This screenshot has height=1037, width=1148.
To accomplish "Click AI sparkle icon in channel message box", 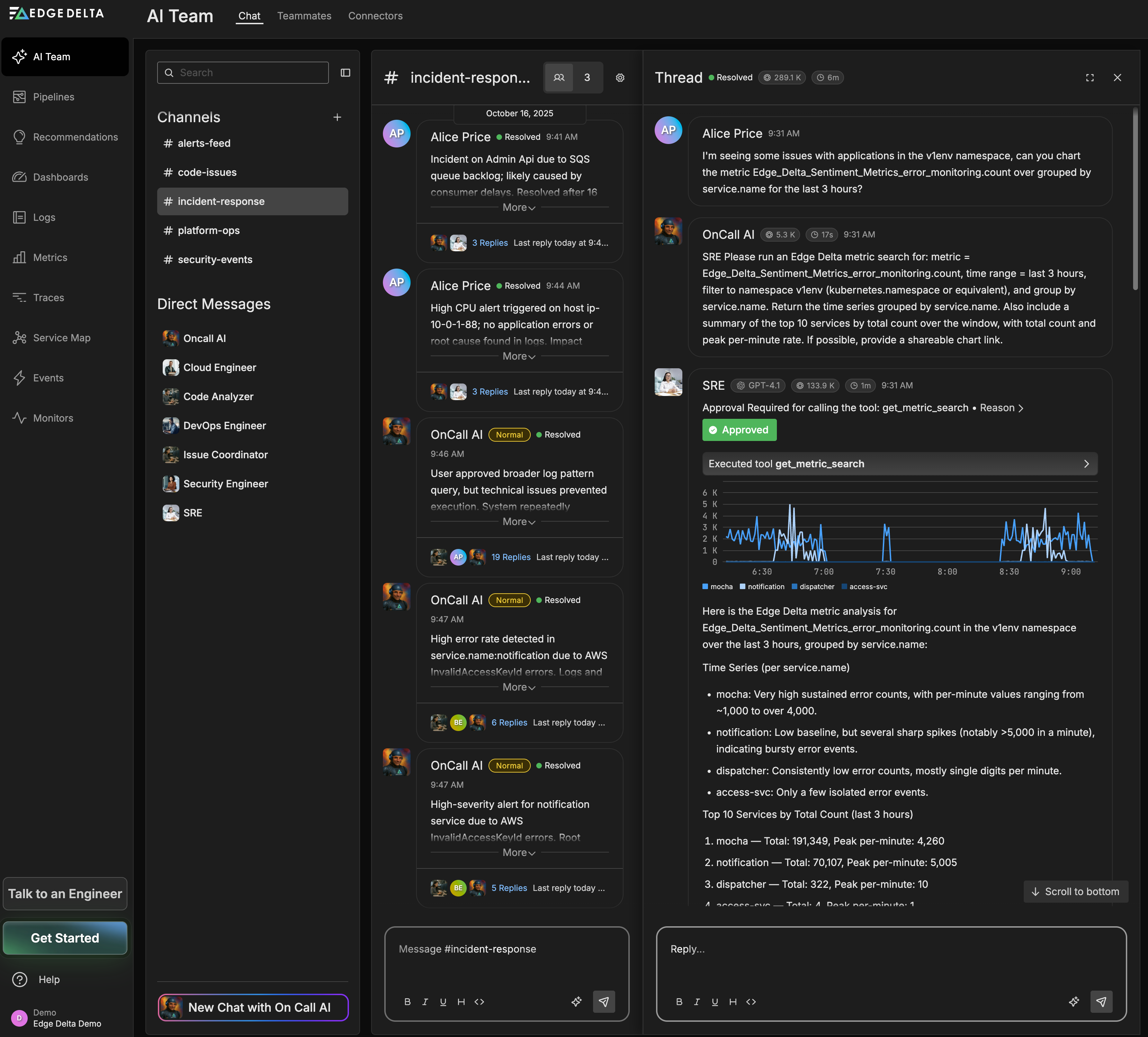I will [x=576, y=1001].
